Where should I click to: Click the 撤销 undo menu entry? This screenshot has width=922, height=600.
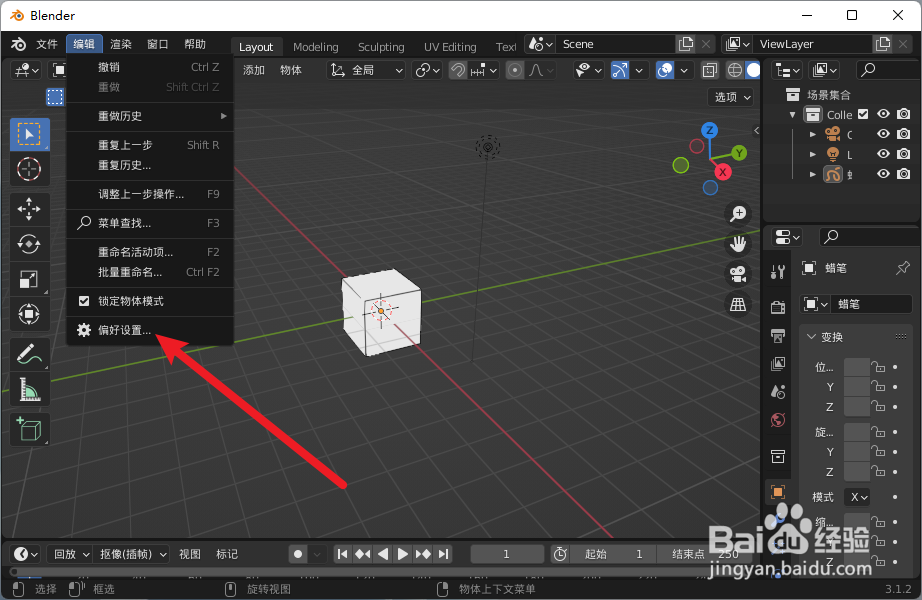[x=151, y=67]
